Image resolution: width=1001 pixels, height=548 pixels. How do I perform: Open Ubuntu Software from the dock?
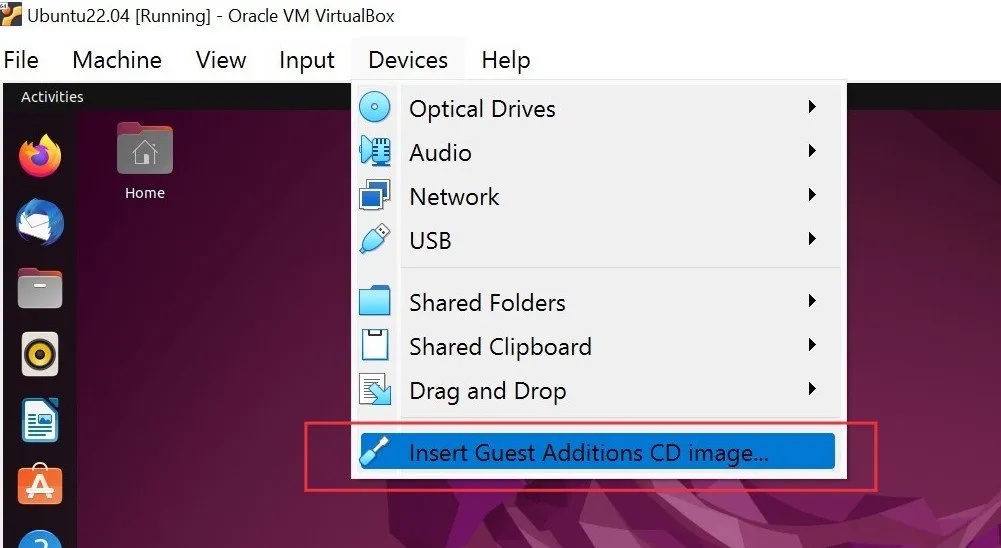pos(40,486)
